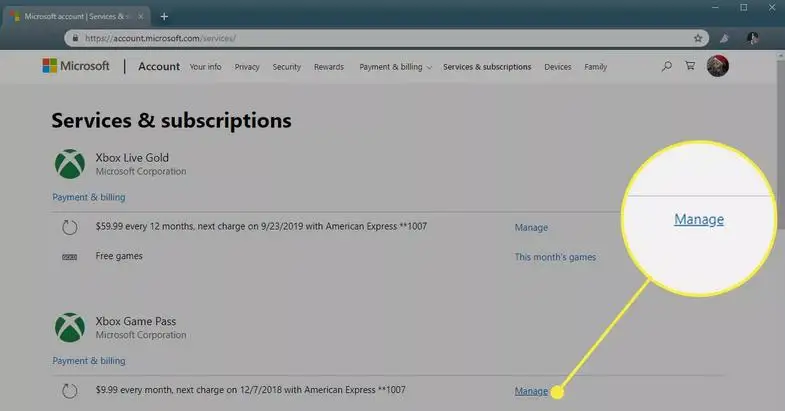This screenshot has width=785, height=411.
Task: Bookmark page with star icon
Action: click(x=698, y=38)
